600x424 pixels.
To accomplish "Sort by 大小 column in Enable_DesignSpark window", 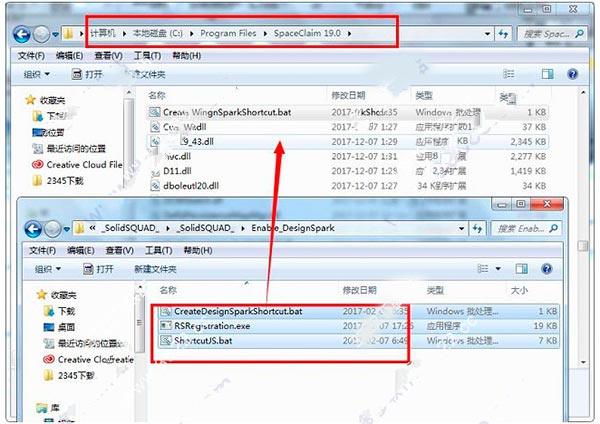I will (x=519, y=290).
